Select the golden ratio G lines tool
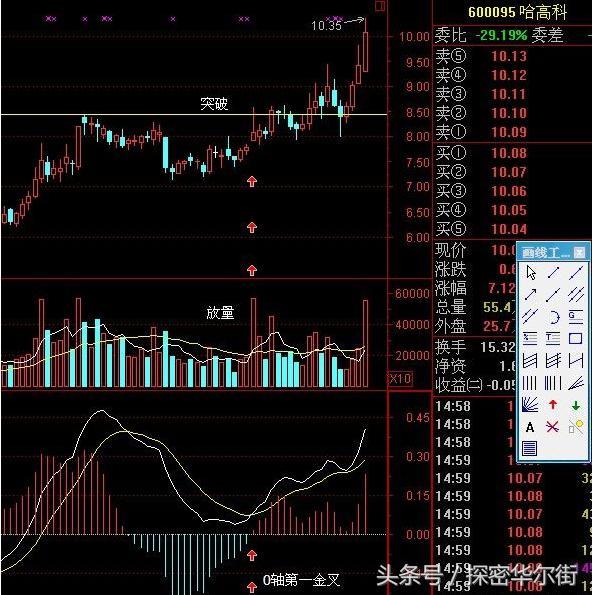 (x=576, y=316)
